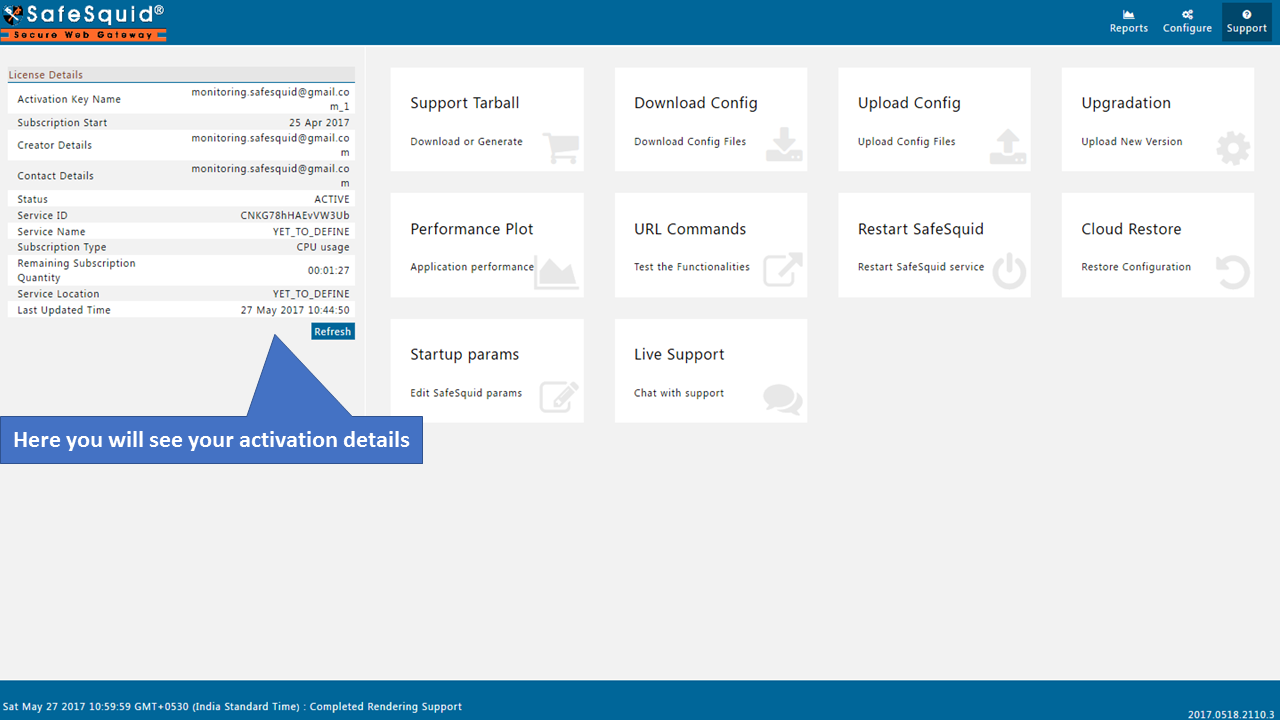Screen dimensions: 1280x720
Task: Refresh the license details
Action: [333, 331]
